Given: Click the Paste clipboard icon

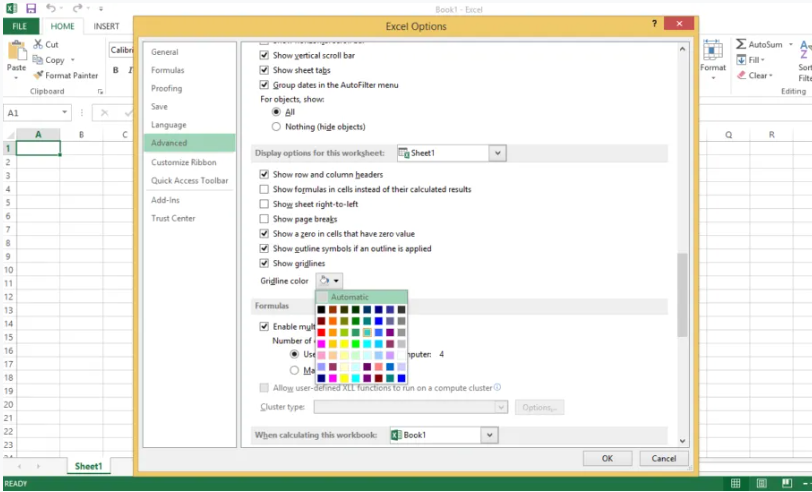Looking at the screenshot, I should click(16, 50).
